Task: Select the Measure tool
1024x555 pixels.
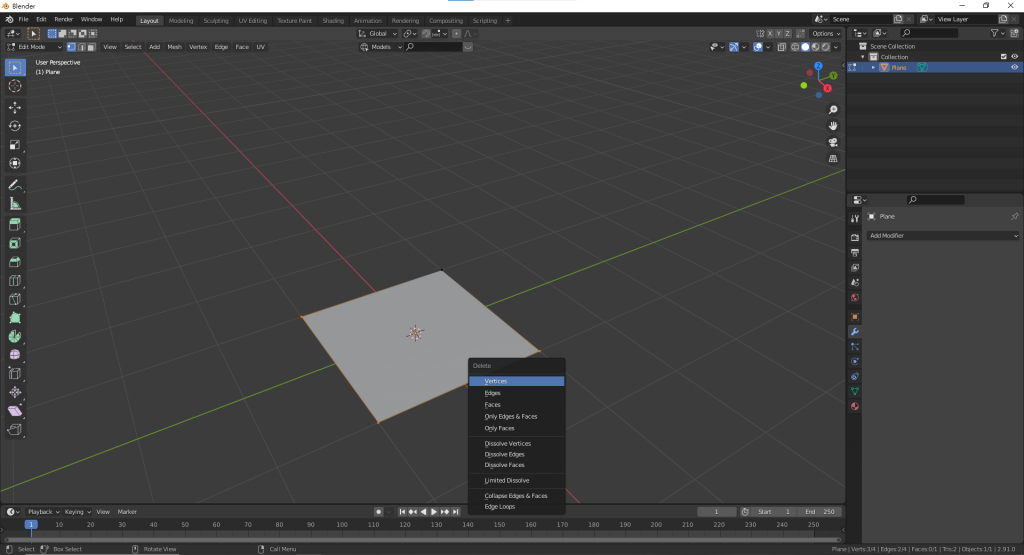Action: (15, 204)
